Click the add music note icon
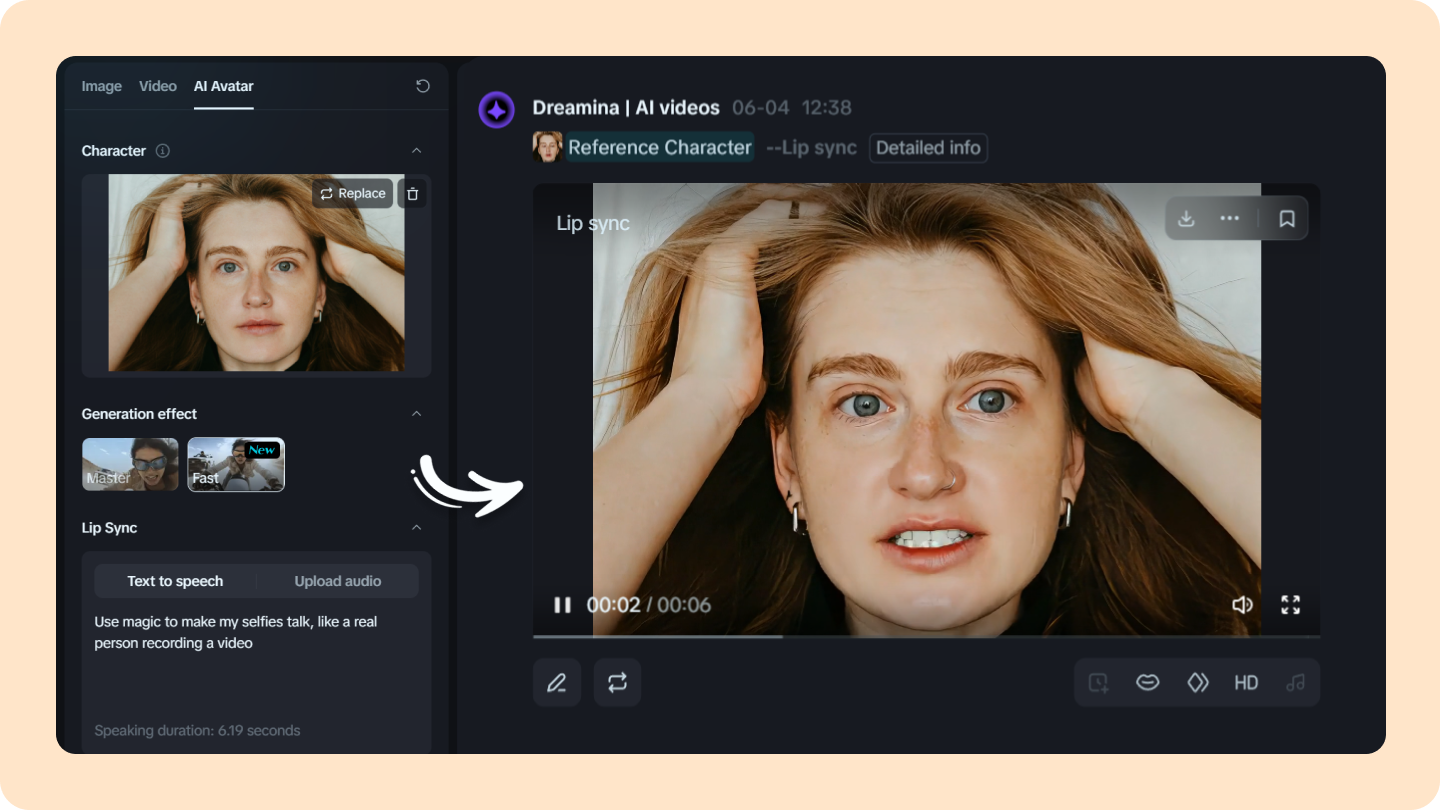This screenshot has height=810, width=1440. (x=1296, y=682)
